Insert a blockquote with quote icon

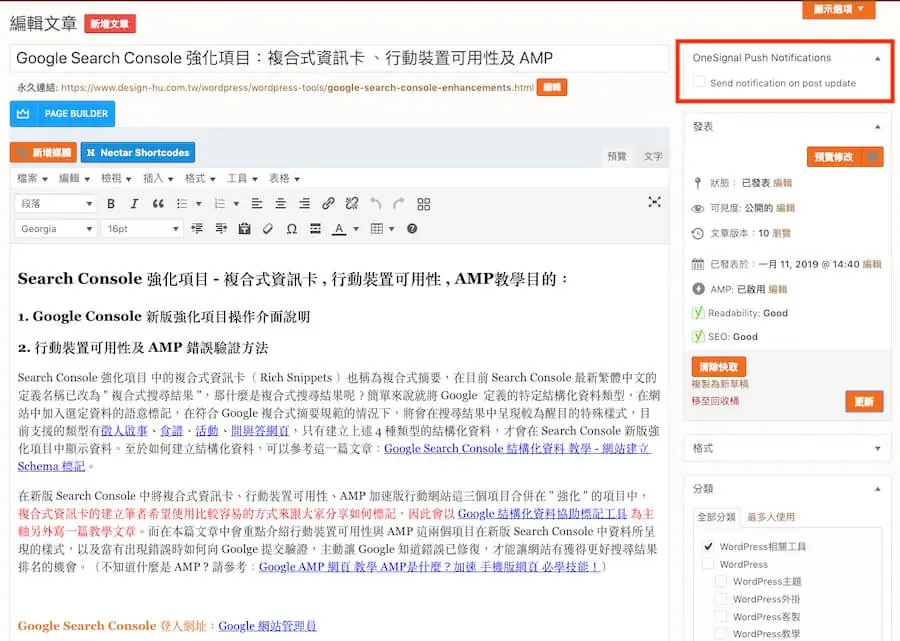click(158, 204)
